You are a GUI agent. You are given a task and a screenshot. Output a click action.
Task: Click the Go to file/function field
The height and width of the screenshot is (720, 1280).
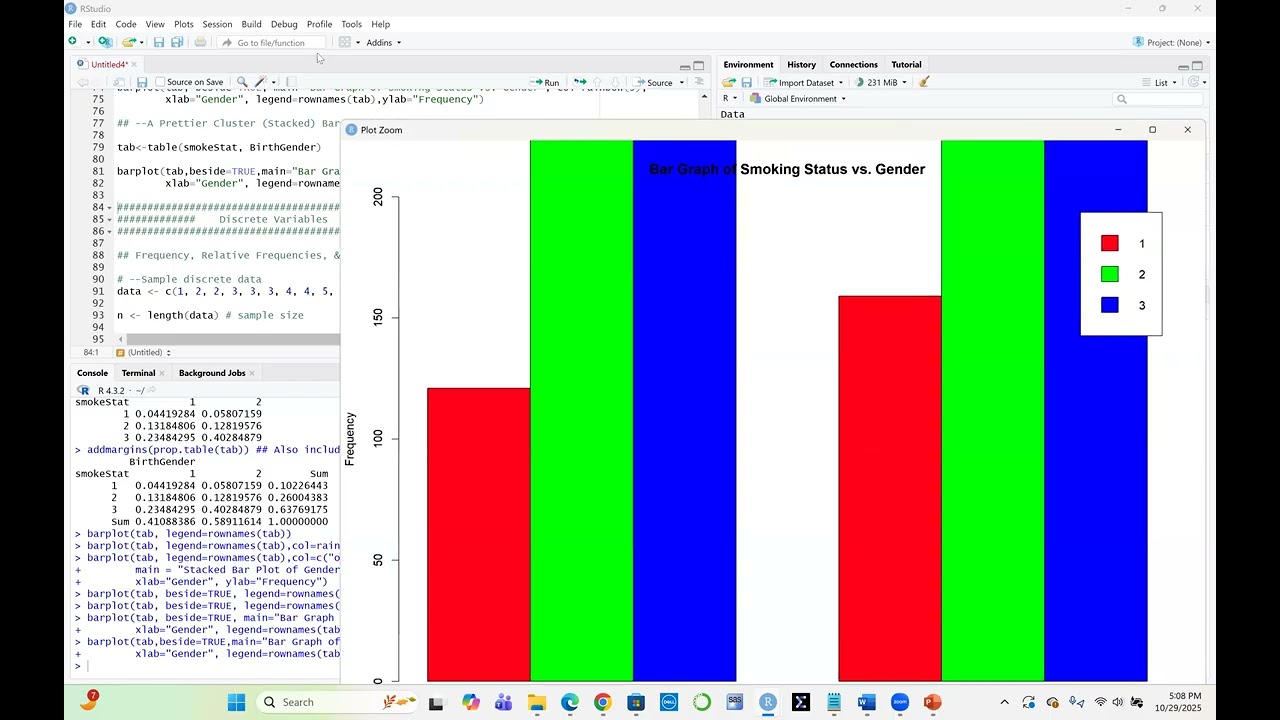(x=272, y=42)
